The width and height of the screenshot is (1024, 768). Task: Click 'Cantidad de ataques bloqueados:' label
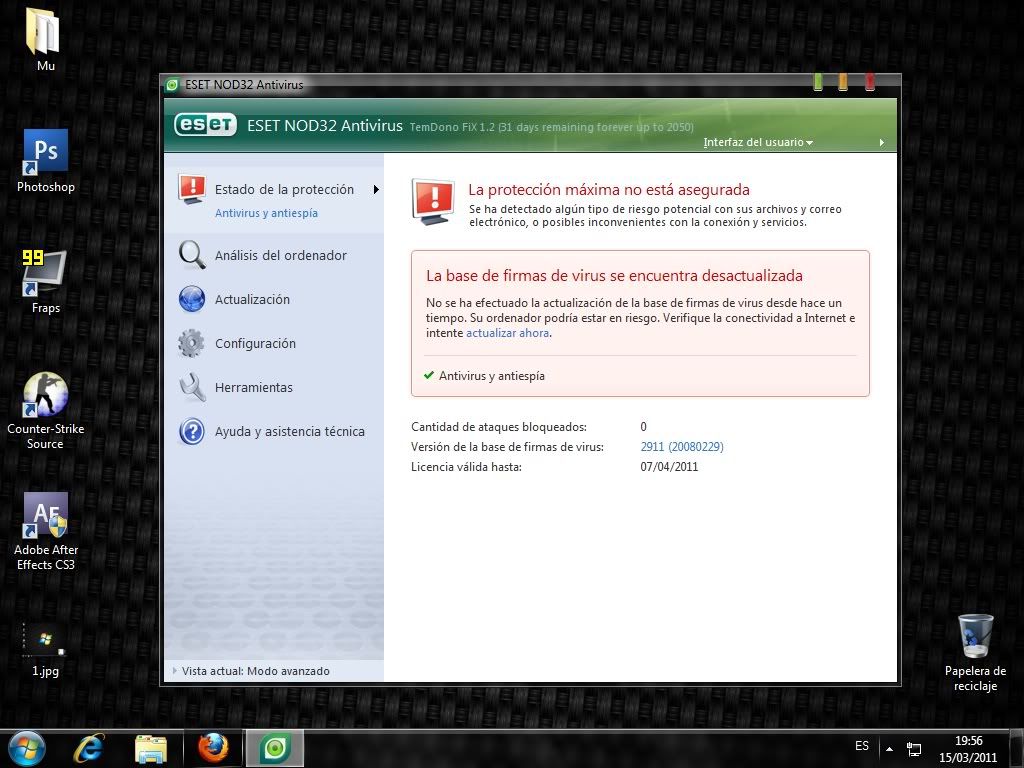point(498,426)
